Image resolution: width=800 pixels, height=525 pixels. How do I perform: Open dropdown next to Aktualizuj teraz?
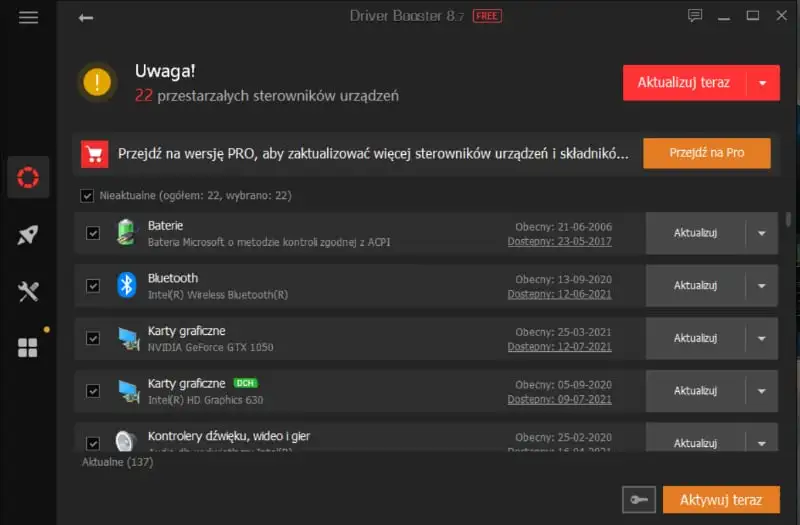click(x=763, y=83)
